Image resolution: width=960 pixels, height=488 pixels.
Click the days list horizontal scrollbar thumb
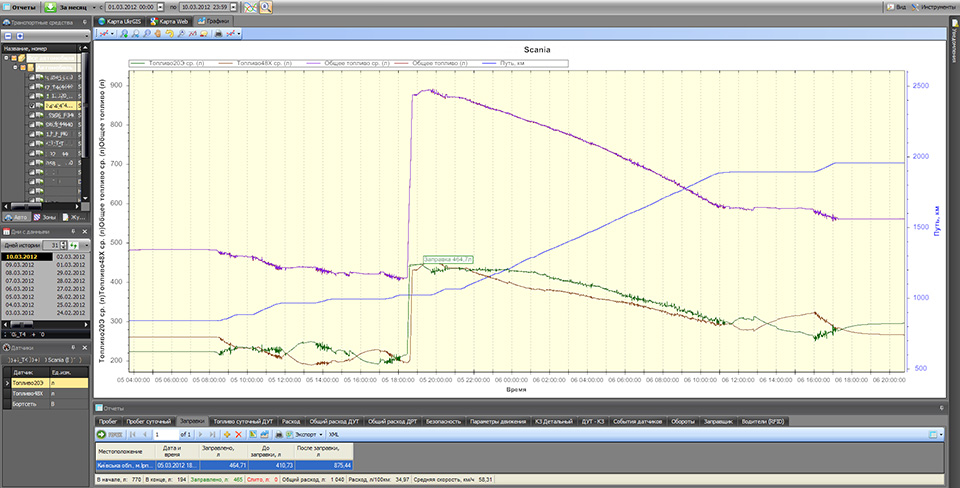[21, 324]
